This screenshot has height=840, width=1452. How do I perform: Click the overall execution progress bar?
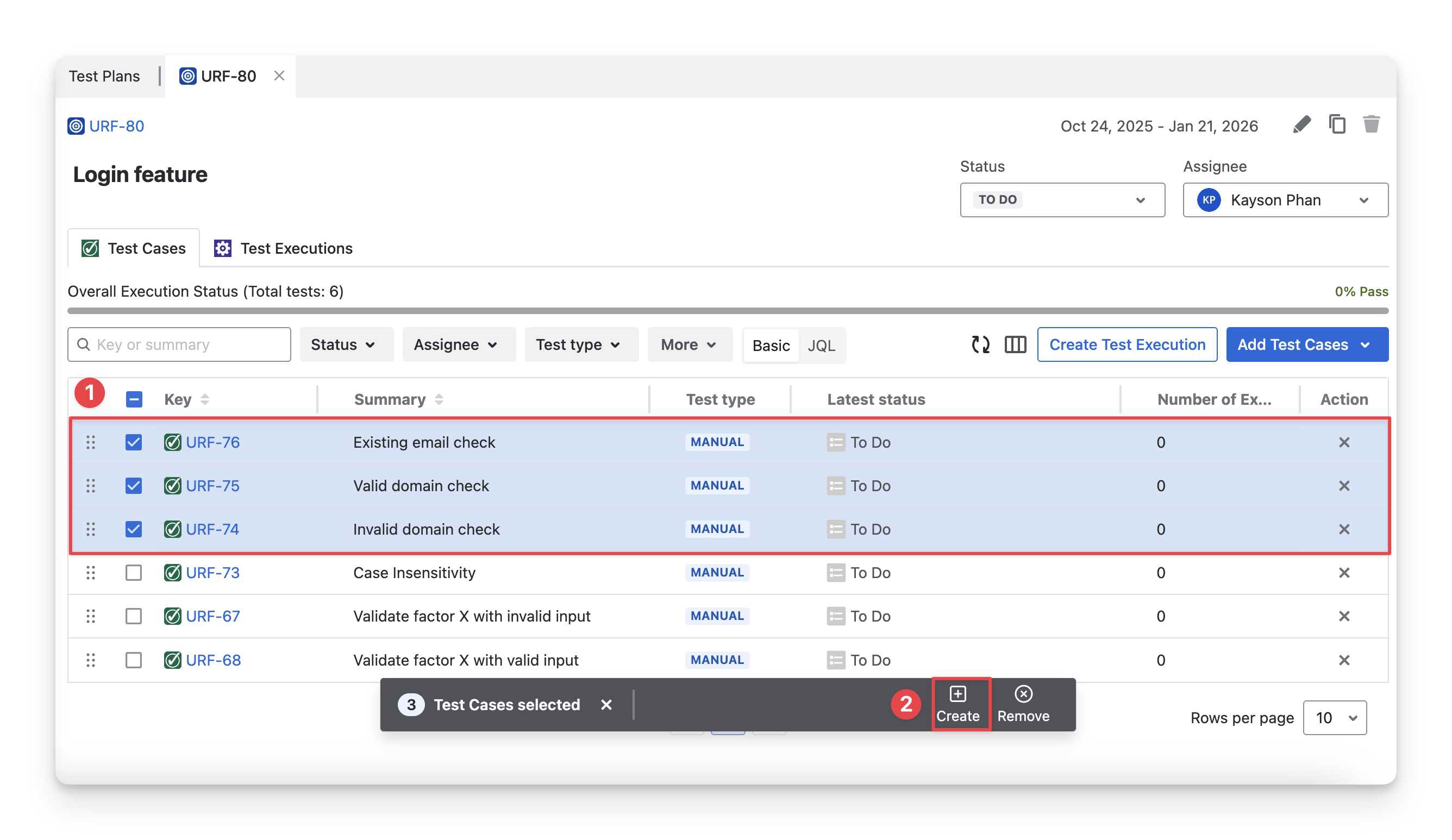[x=727, y=311]
